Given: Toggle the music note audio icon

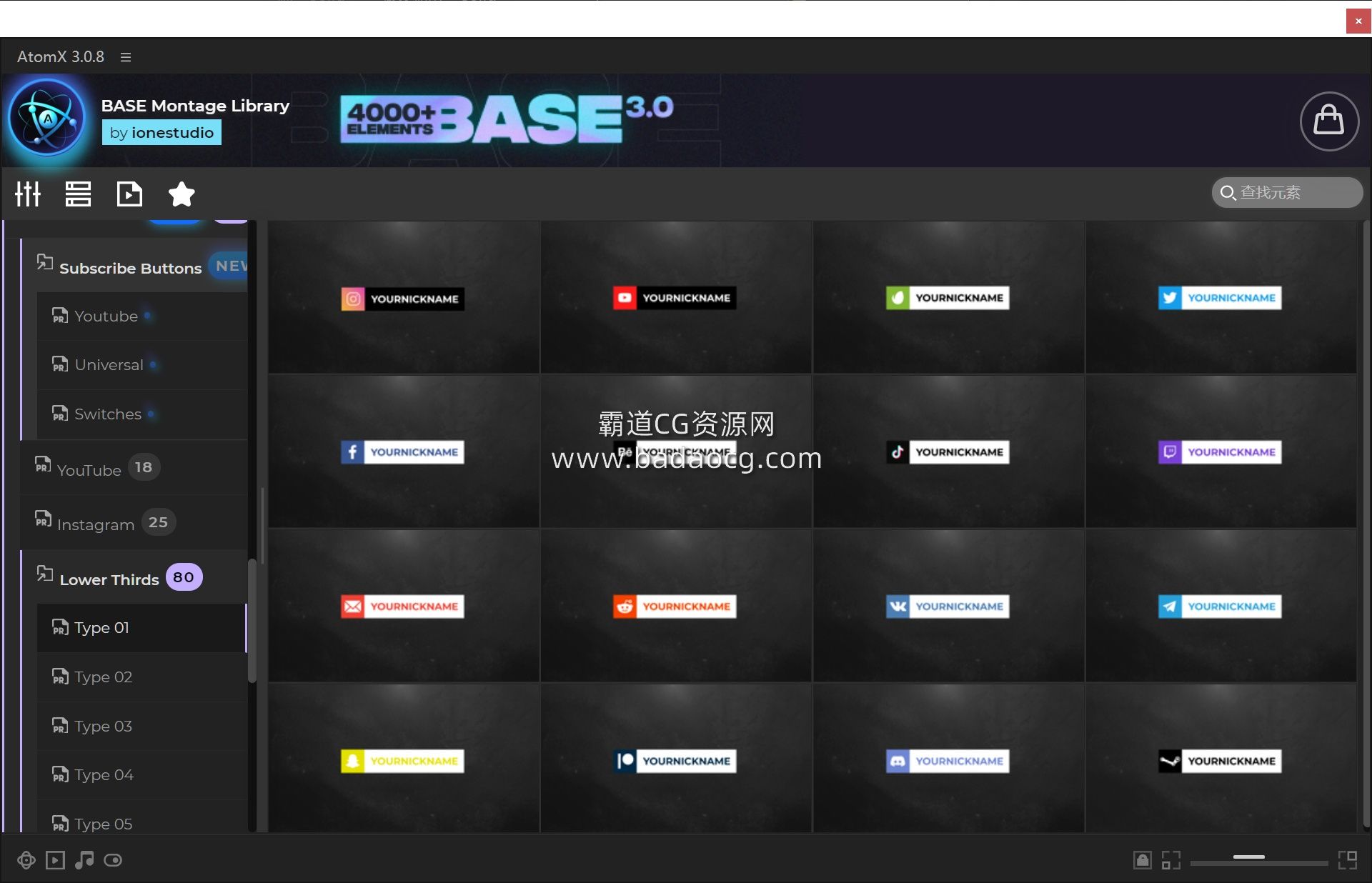Looking at the screenshot, I should point(84,860).
